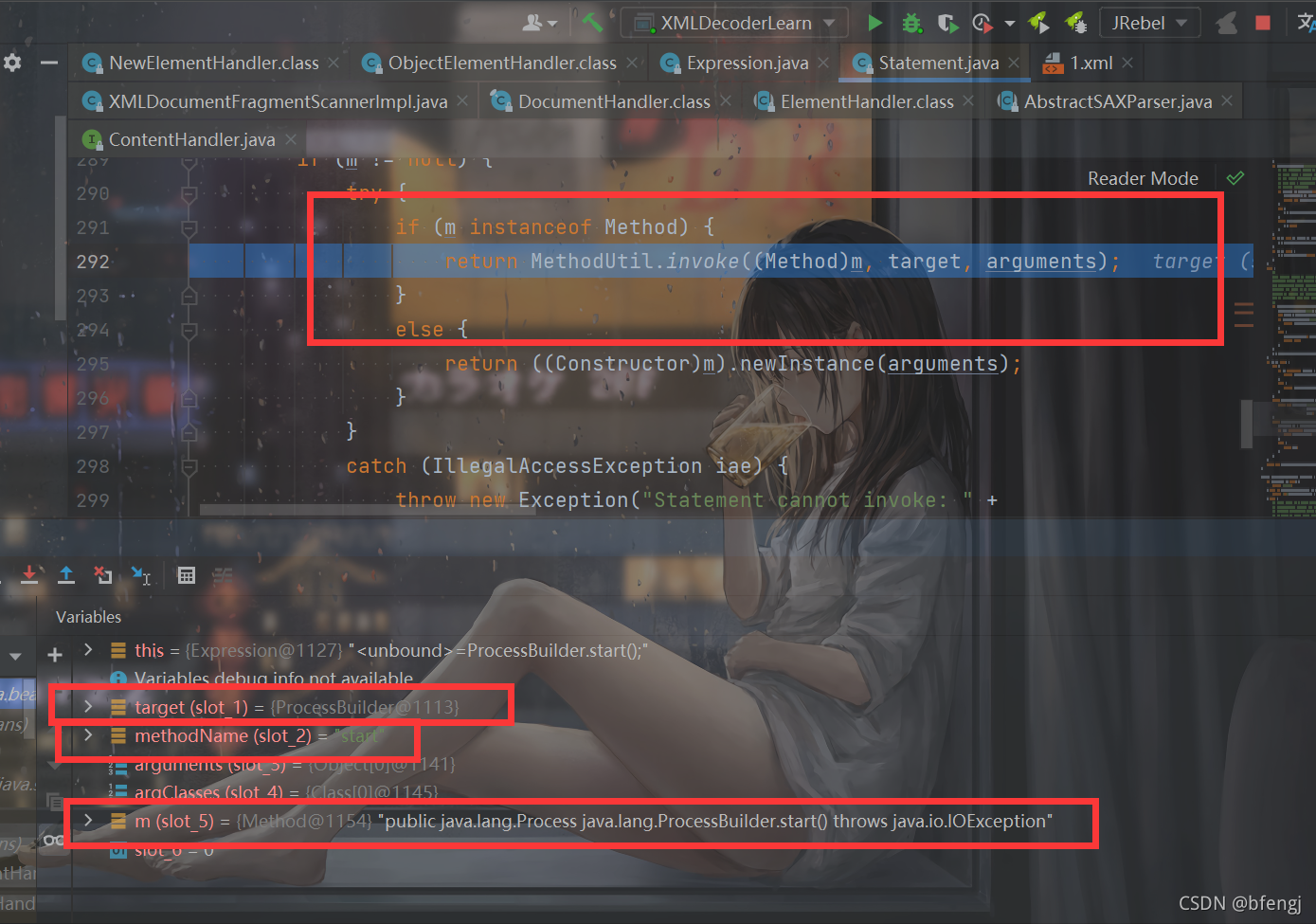
Task: Run with JRebel rocket icon
Action: coord(1038,22)
